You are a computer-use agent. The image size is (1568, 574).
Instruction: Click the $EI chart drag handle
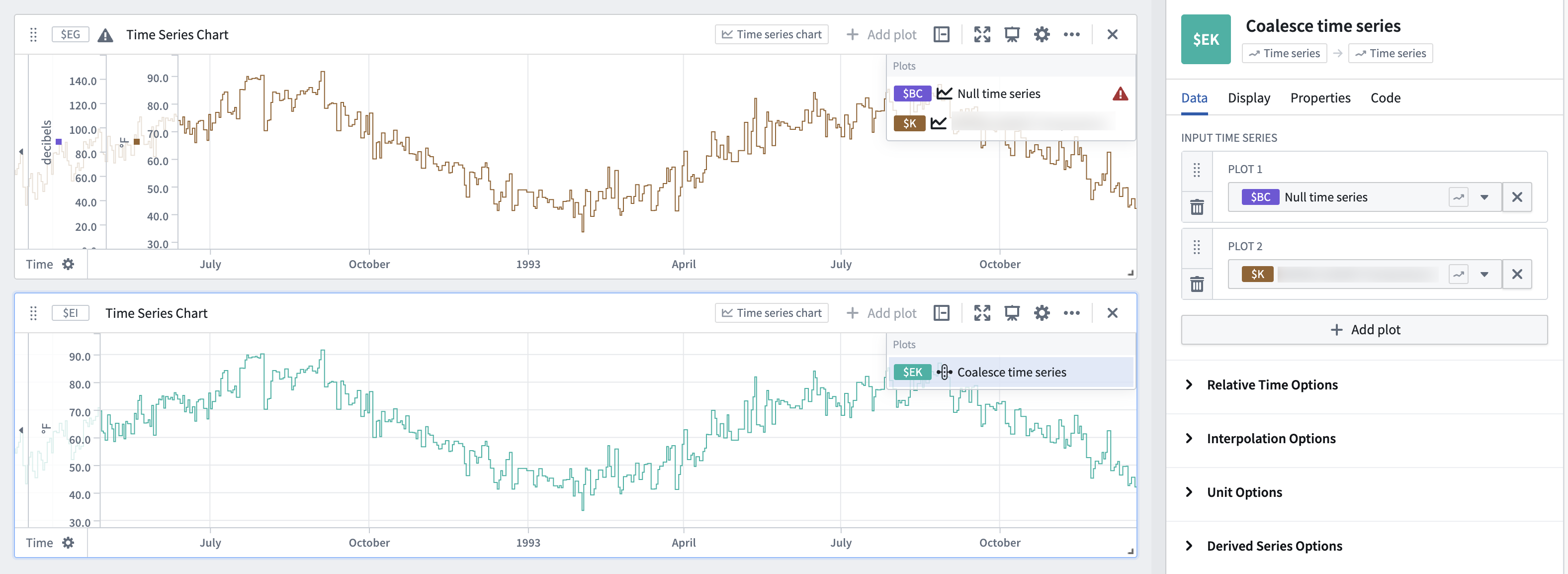pos(33,313)
